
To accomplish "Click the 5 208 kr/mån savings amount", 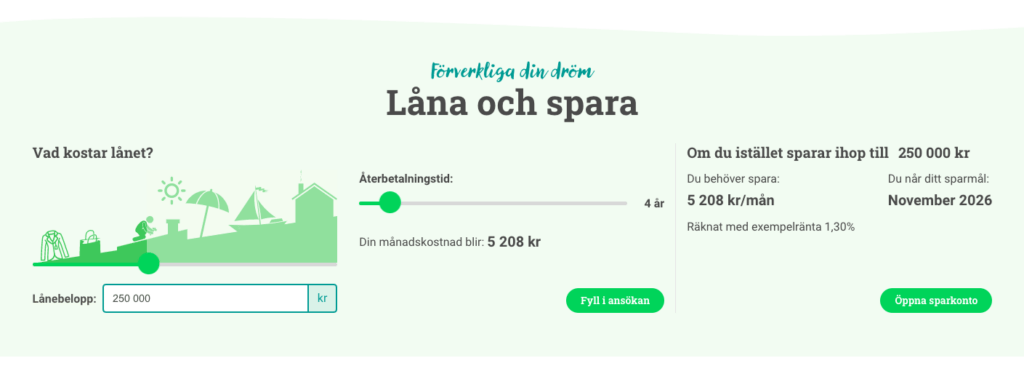I will click(731, 200).
